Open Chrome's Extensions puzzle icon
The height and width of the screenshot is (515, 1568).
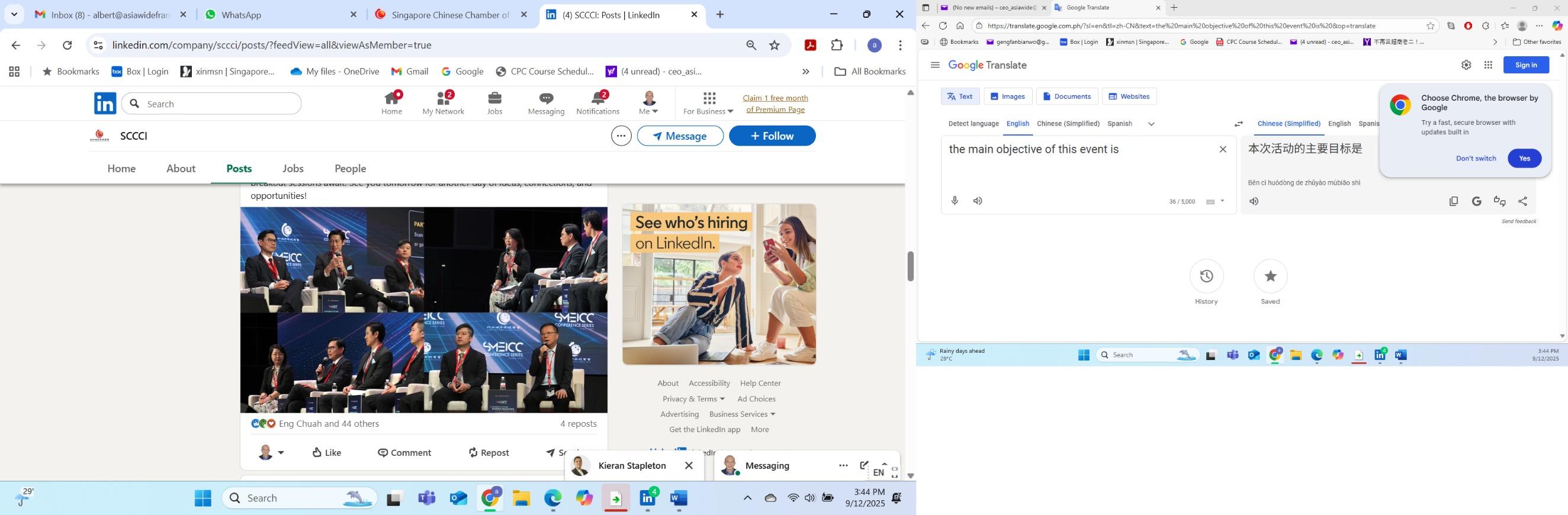(x=837, y=45)
